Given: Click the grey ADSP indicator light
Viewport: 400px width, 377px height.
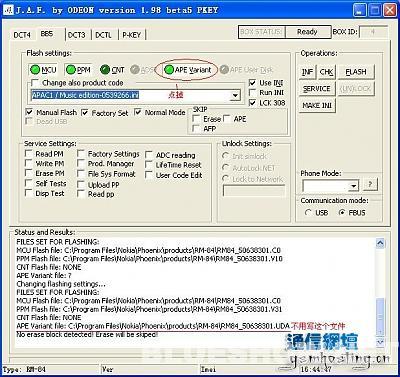Looking at the screenshot, I should pos(135,70).
